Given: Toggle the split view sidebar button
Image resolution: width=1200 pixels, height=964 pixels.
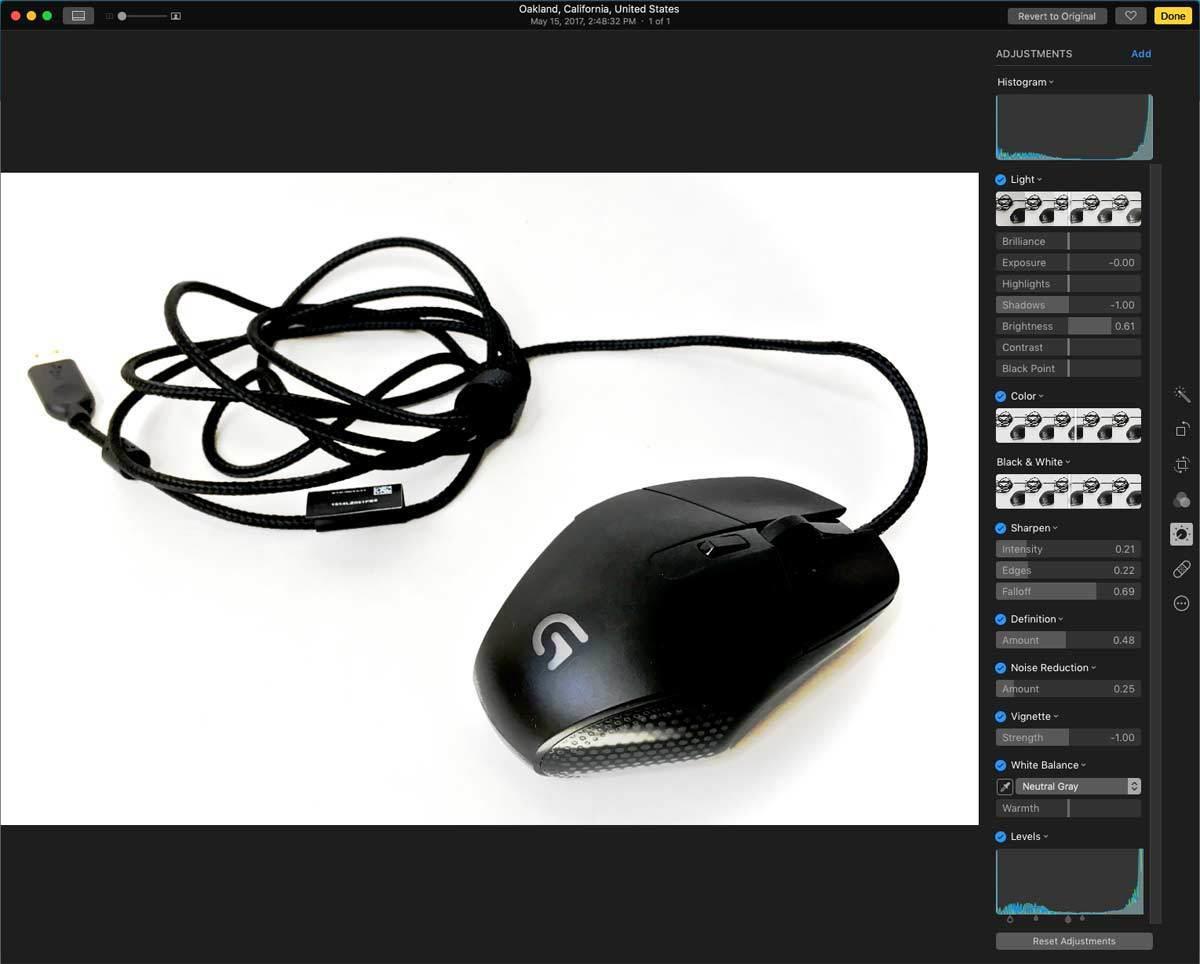Looking at the screenshot, I should tap(78, 16).
